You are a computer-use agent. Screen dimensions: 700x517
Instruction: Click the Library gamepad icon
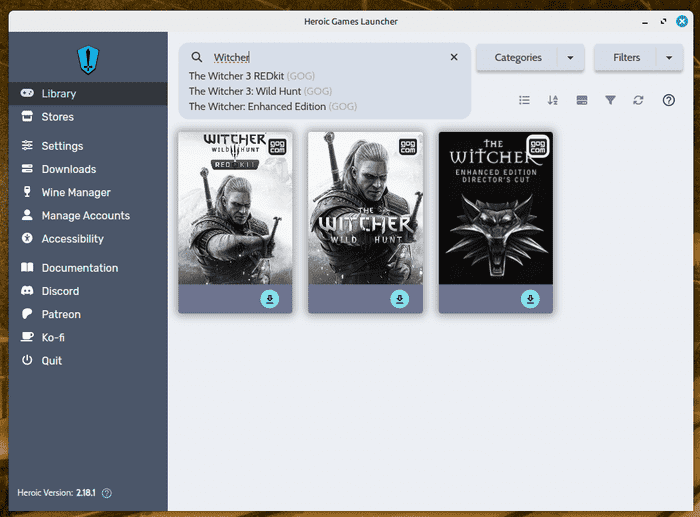27,93
